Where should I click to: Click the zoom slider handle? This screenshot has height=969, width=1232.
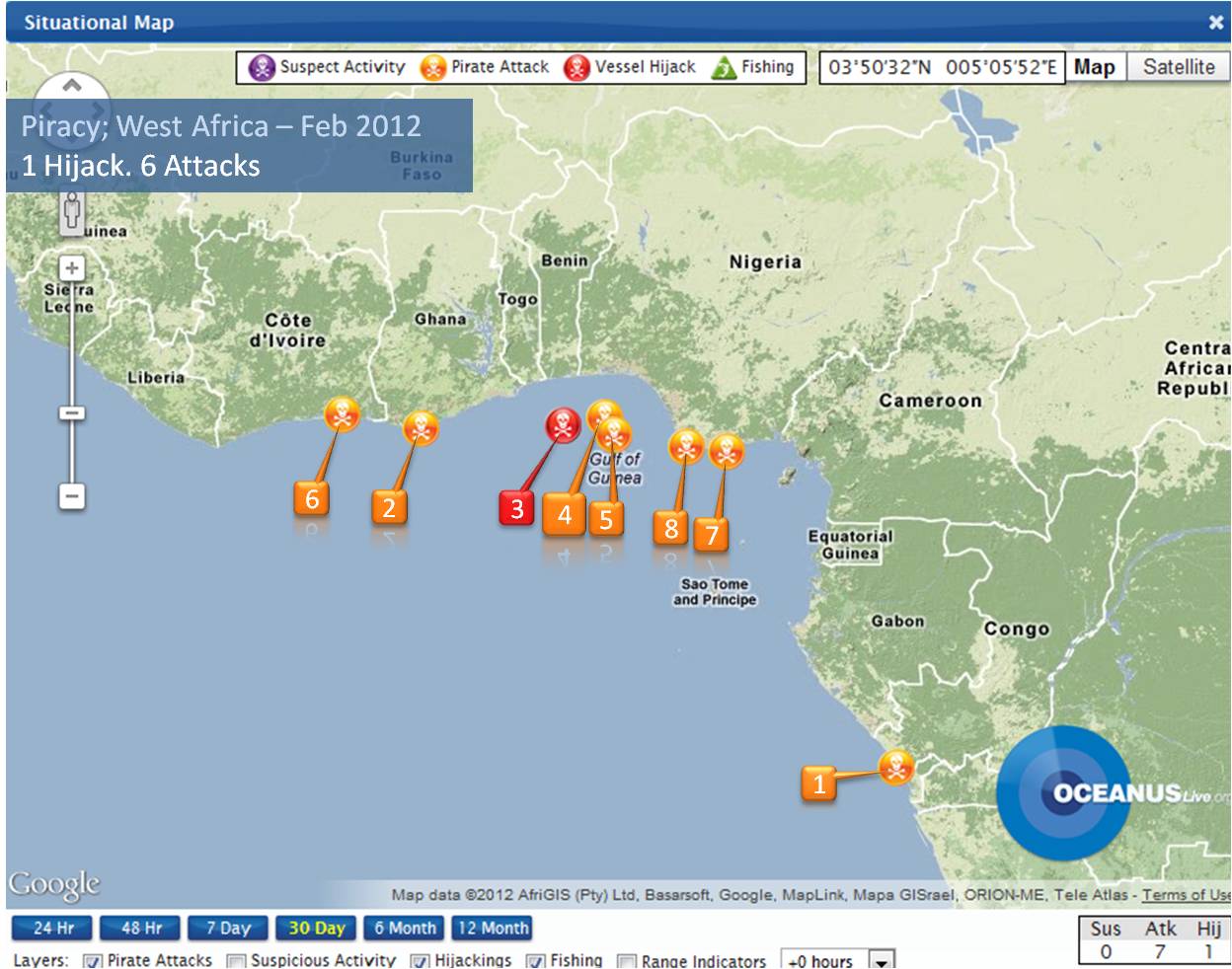coord(72,412)
